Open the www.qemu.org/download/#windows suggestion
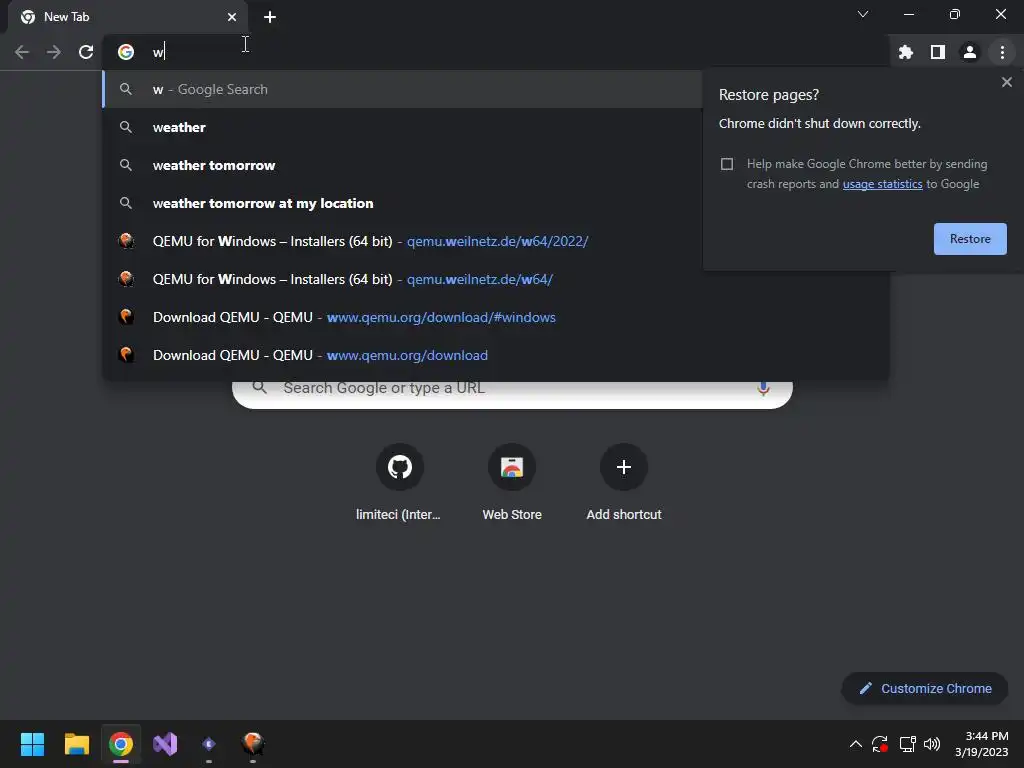This screenshot has height=768, width=1024. click(496, 317)
